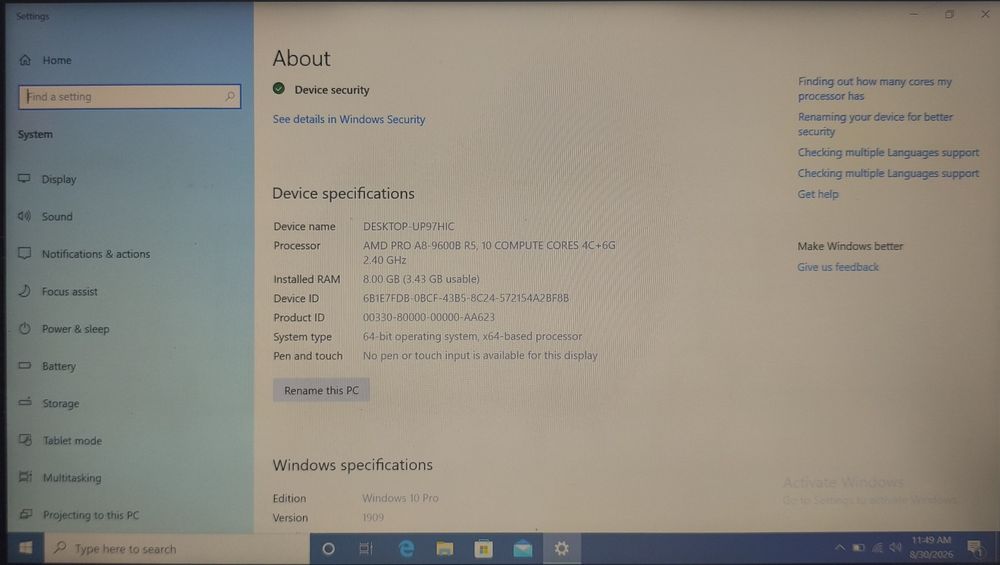
Task: Select the Device ID value
Action: tap(466, 298)
